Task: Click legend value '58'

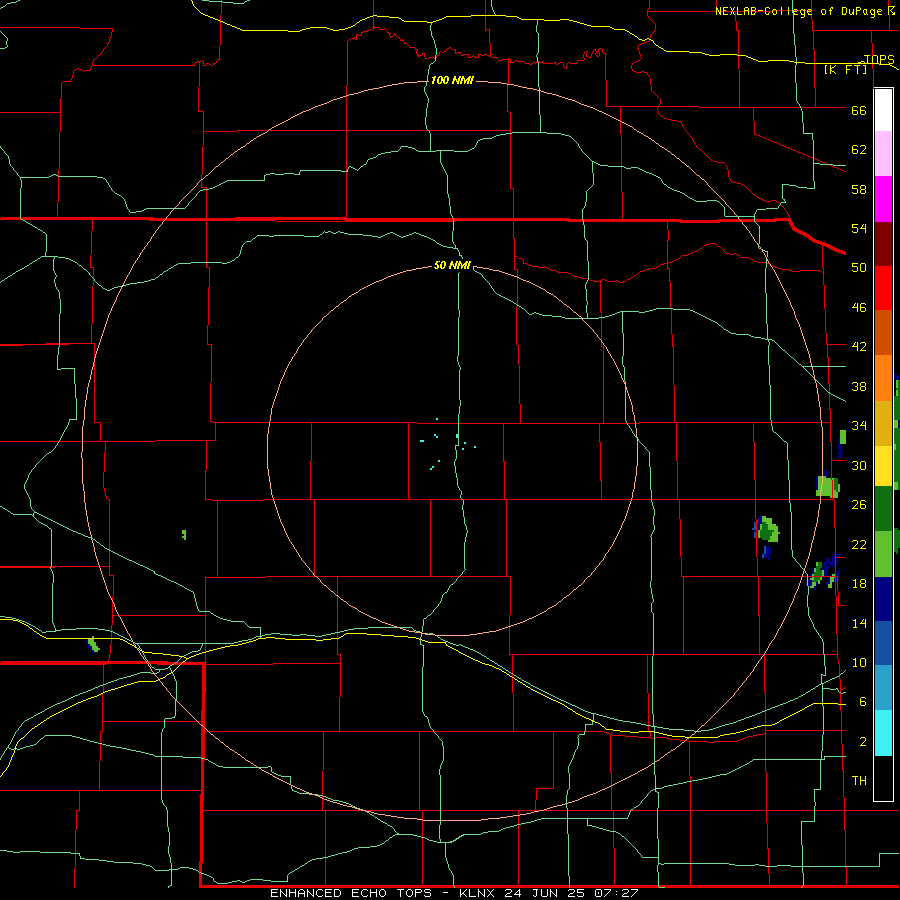Action: coord(859,189)
